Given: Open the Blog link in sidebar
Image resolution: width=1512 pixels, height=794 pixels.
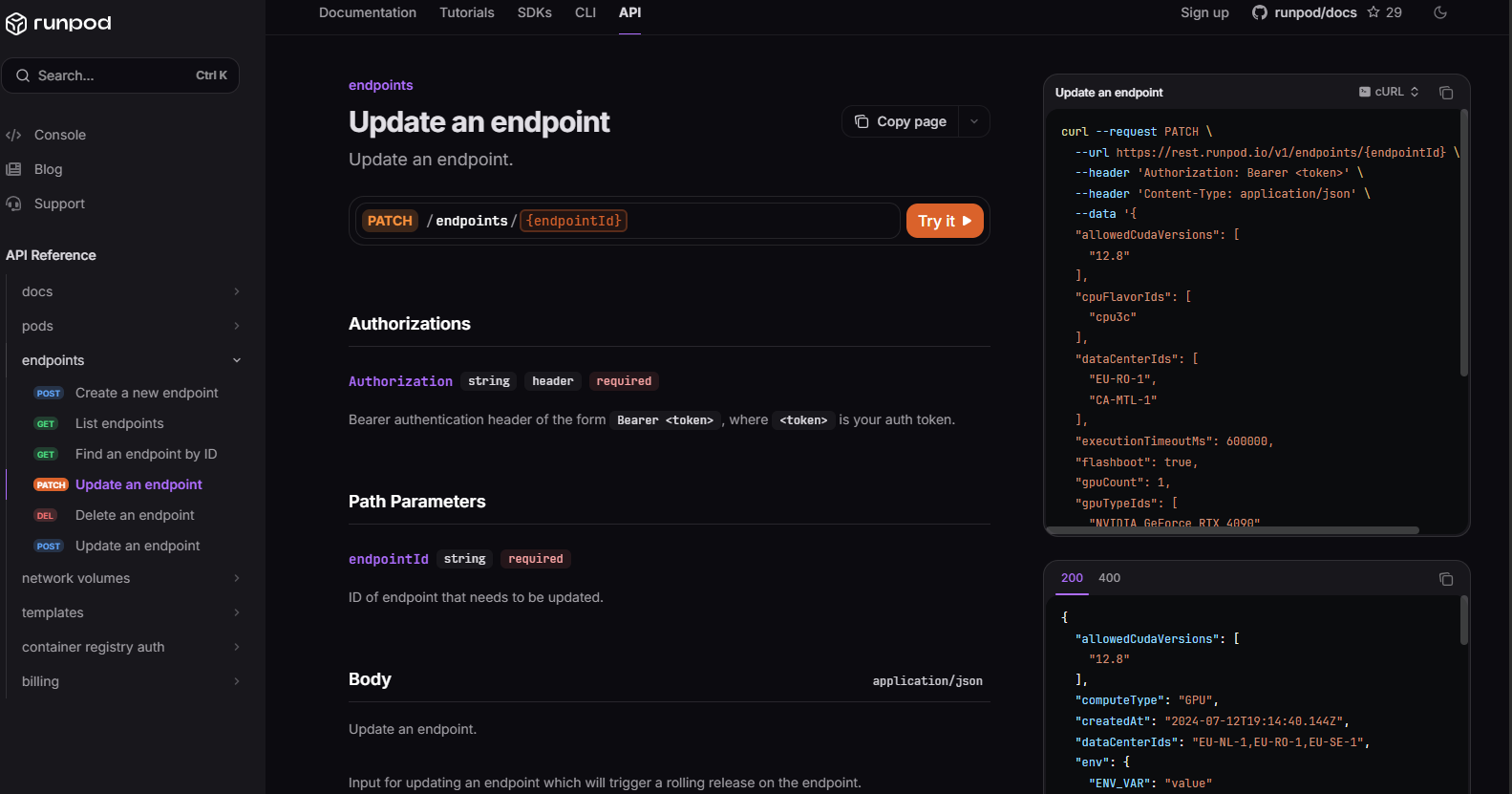Looking at the screenshot, I should tap(49, 169).
